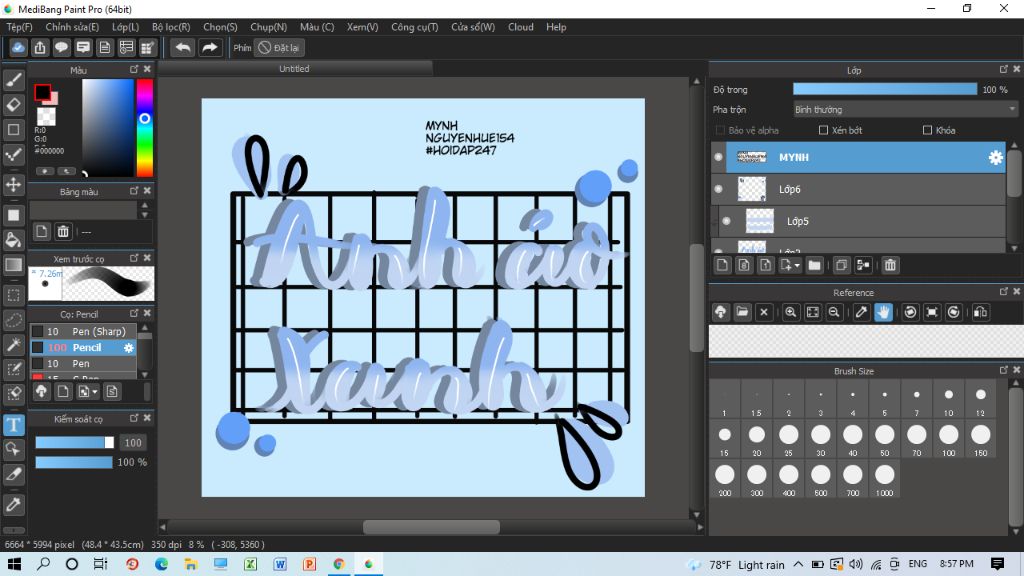This screenshot has height=576, width=1024.
Task: Click the Redo arrow
Action: pyautogui.click(x=210, y=48)
